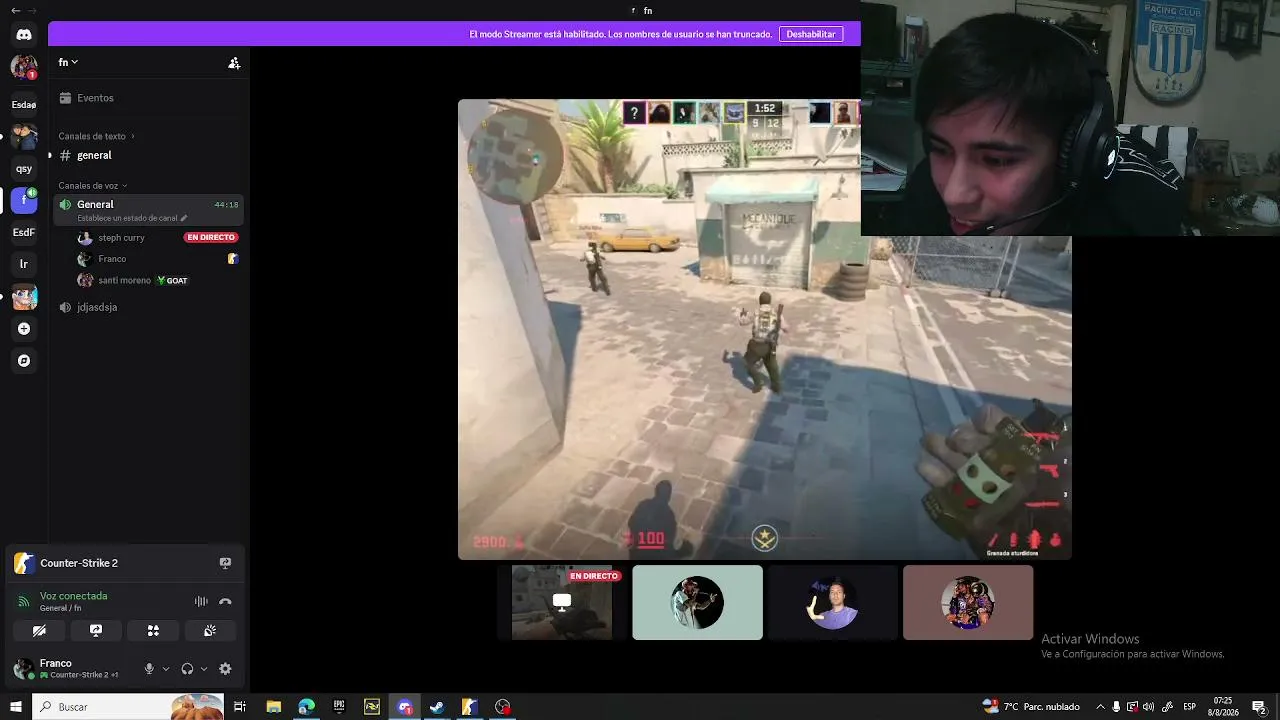Image resolution: width=1280 pixels, height=720 pixels.
Task: Disconnect from the voice channel
Action: point(225,601)
